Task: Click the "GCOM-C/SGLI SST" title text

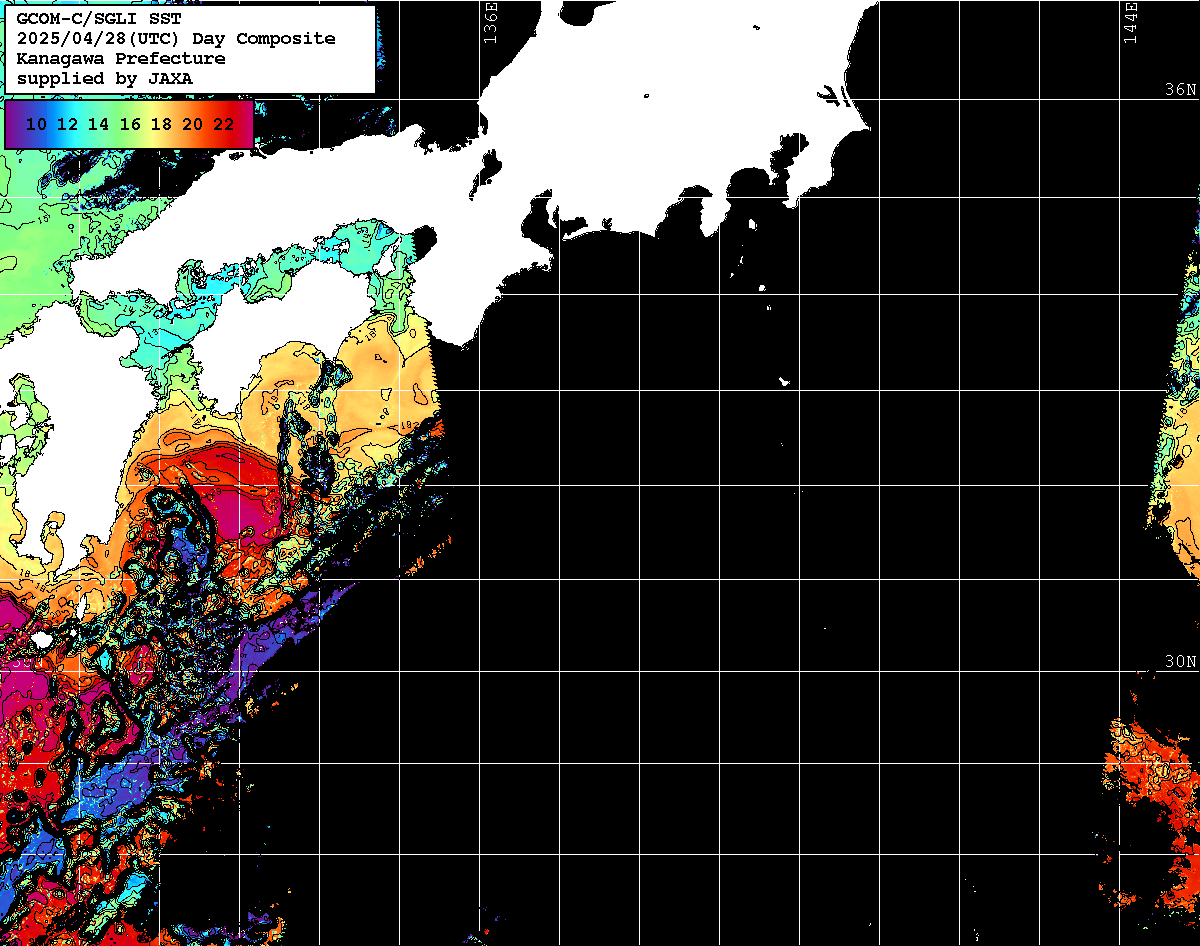Action: (x=98, y=19)
